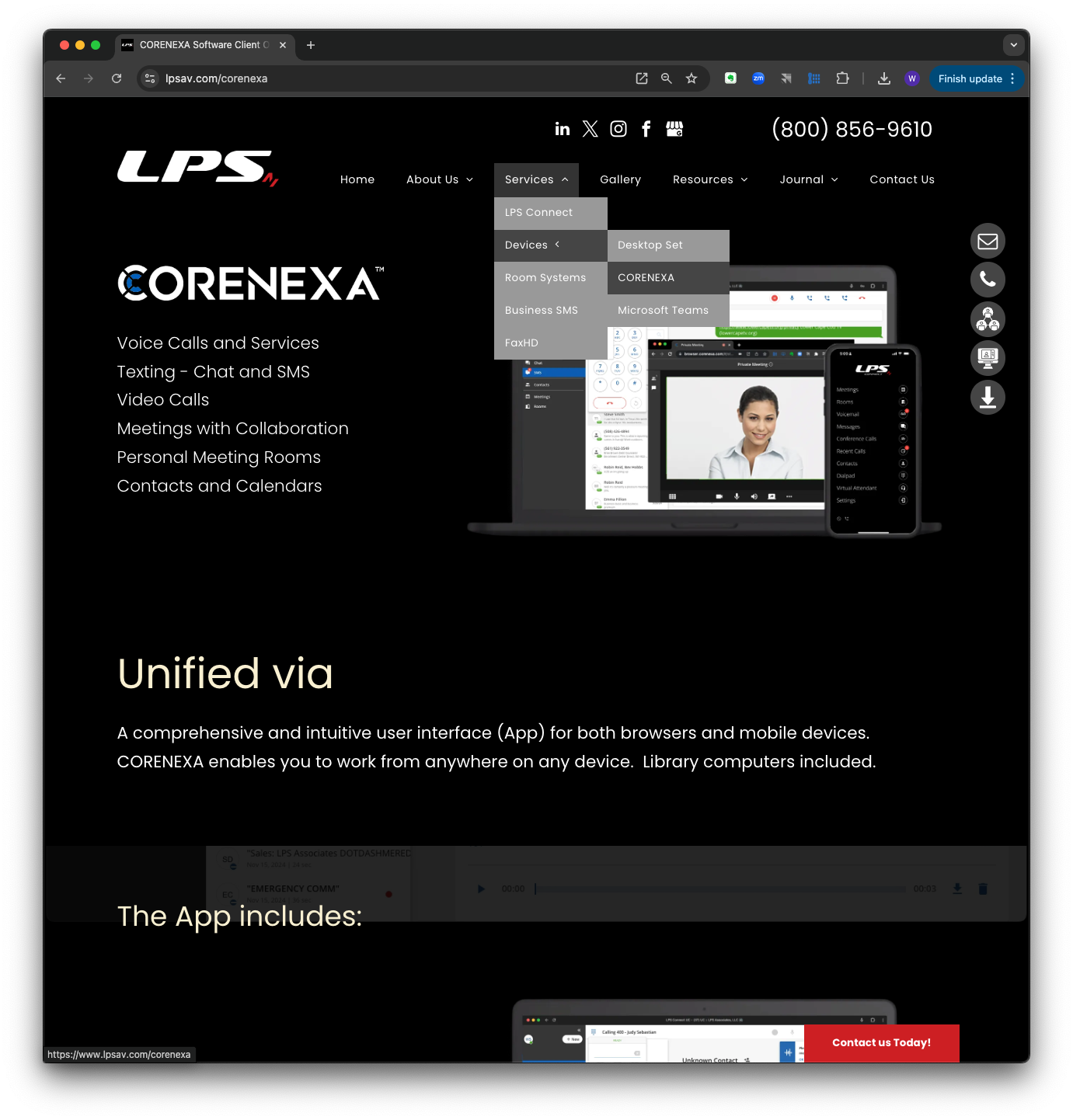Open the Devices submenu under Services

point(531,245)
